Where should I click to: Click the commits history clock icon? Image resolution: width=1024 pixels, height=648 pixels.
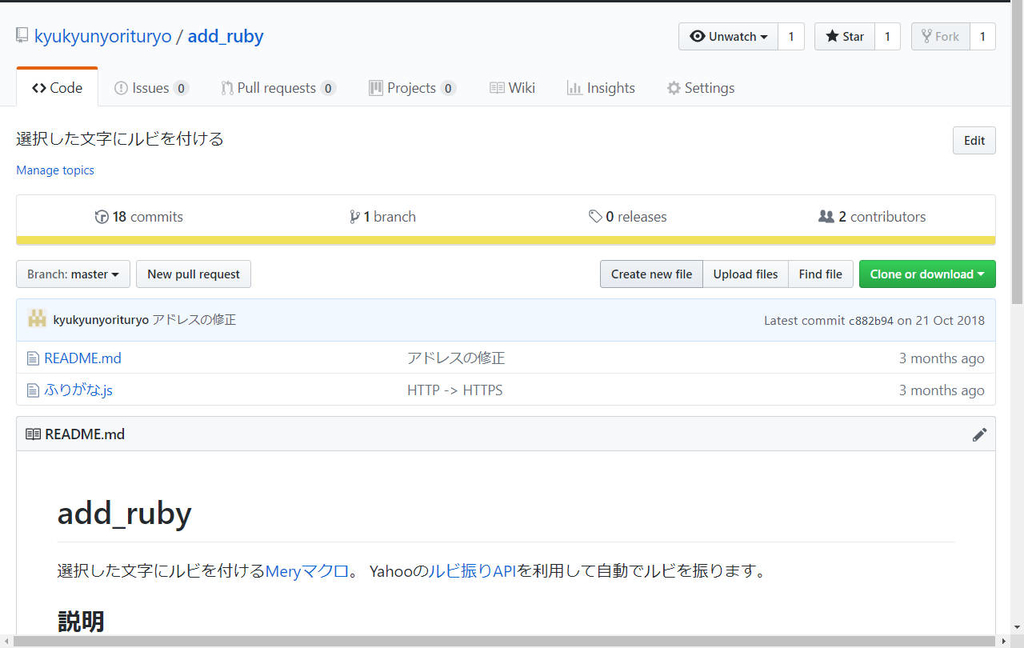101,217
